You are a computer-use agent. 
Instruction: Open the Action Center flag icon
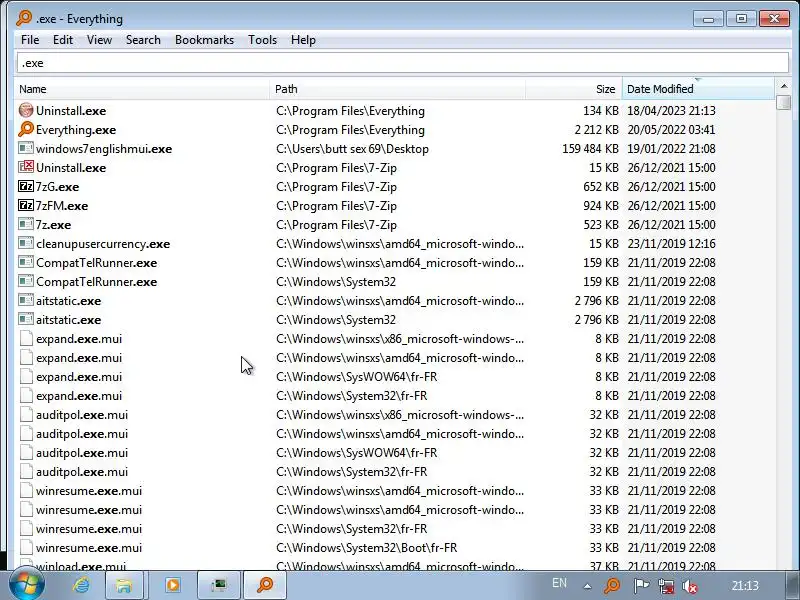pos(641,585)
